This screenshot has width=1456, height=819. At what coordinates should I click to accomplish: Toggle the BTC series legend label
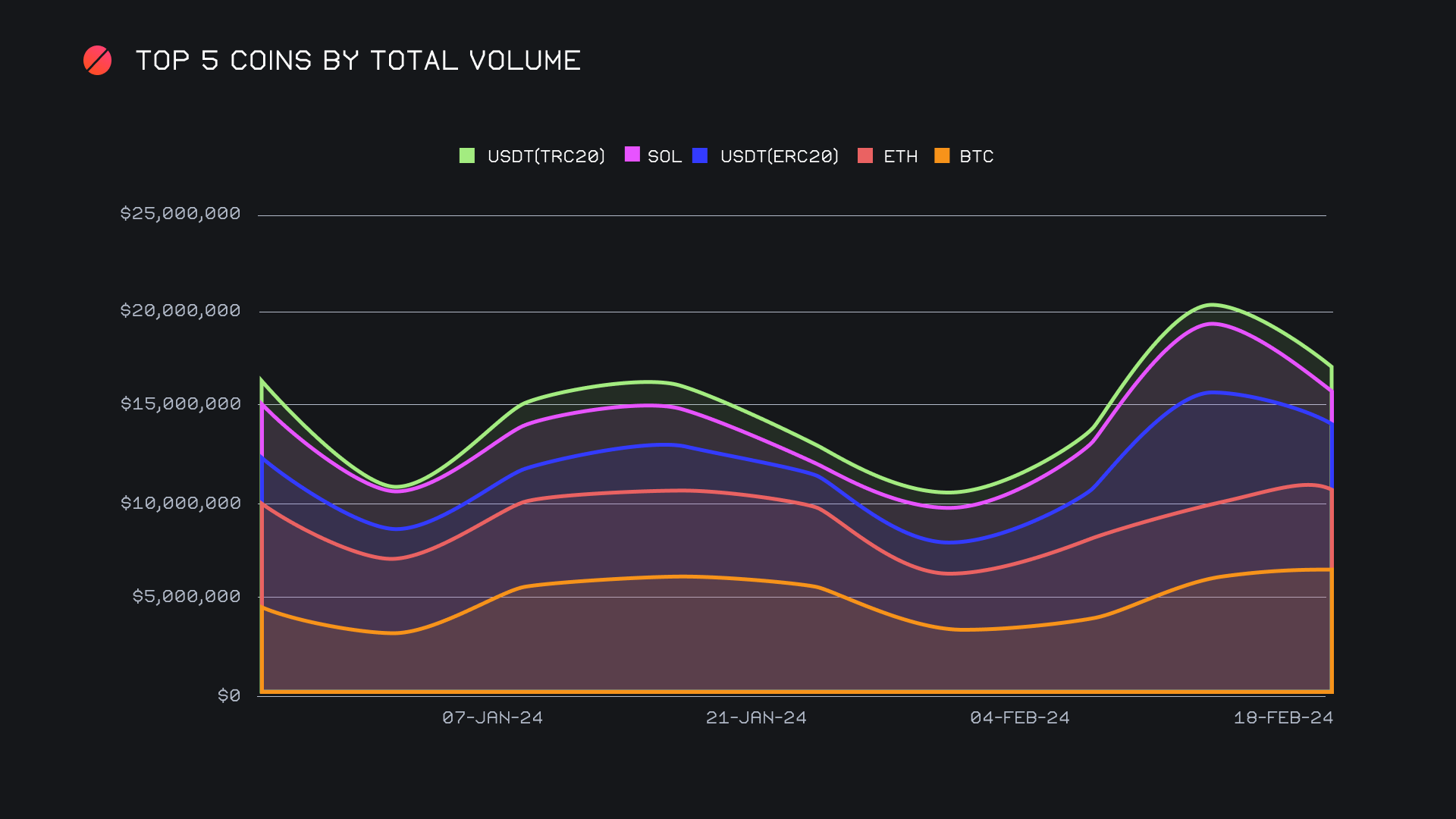coord(976,156)
